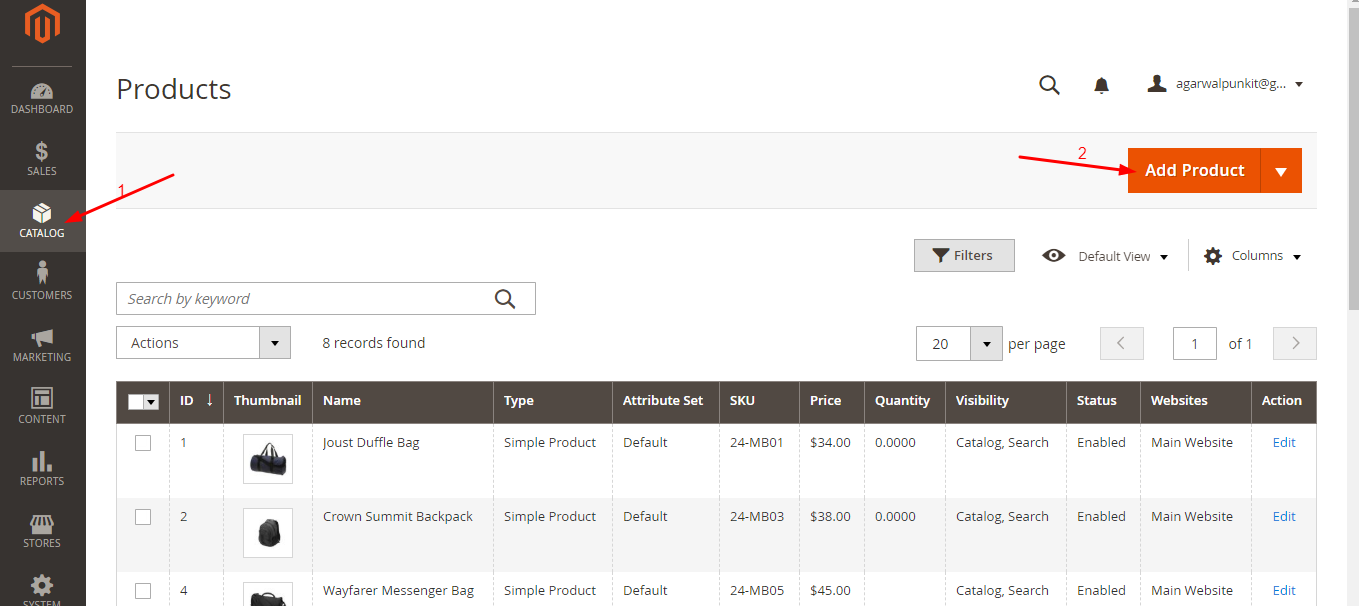Tick the select-all header checkbox
Screen dimensions: 1359x606
[137, 402]
